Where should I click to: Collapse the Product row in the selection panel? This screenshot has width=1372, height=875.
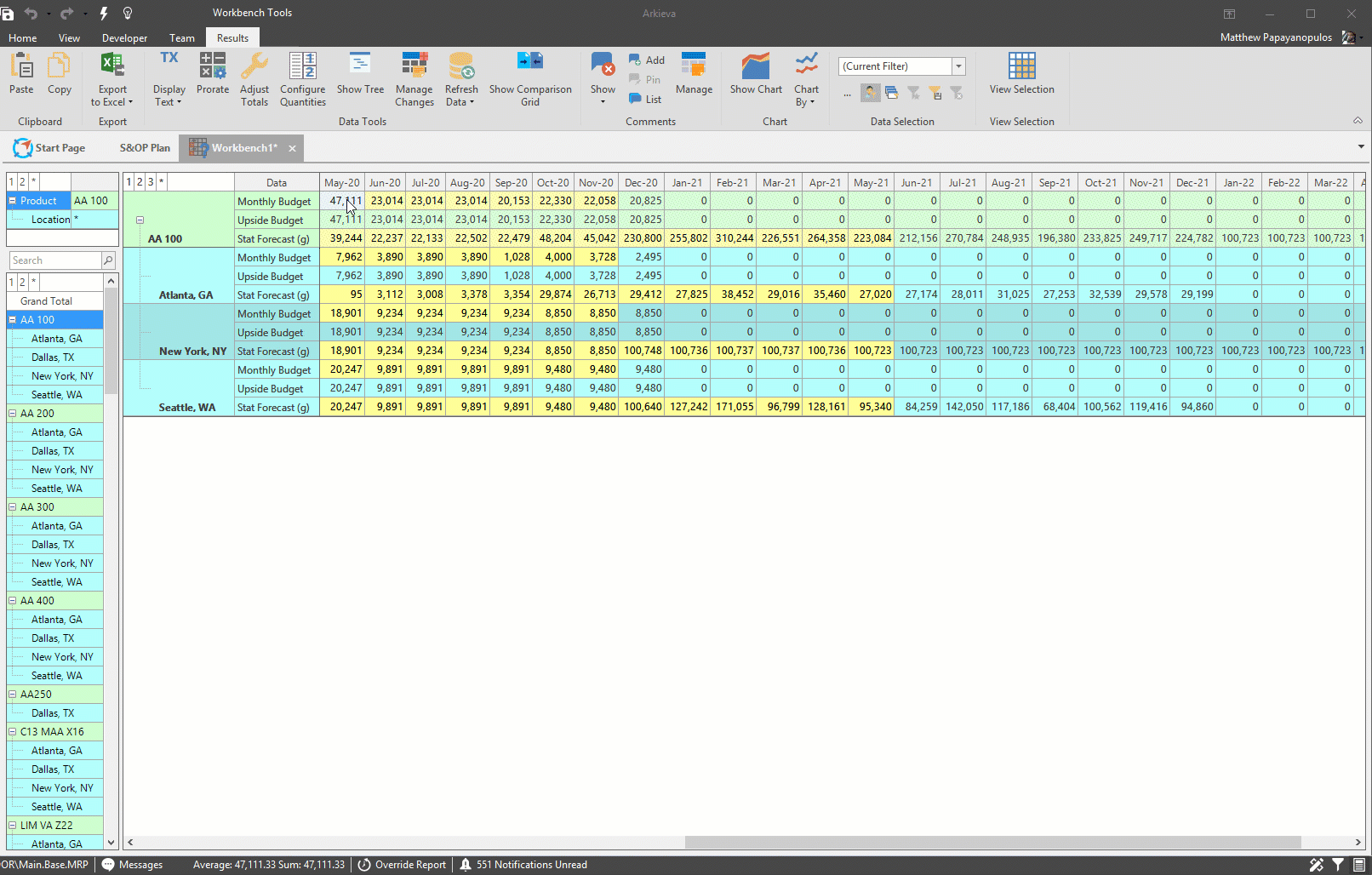13,201
